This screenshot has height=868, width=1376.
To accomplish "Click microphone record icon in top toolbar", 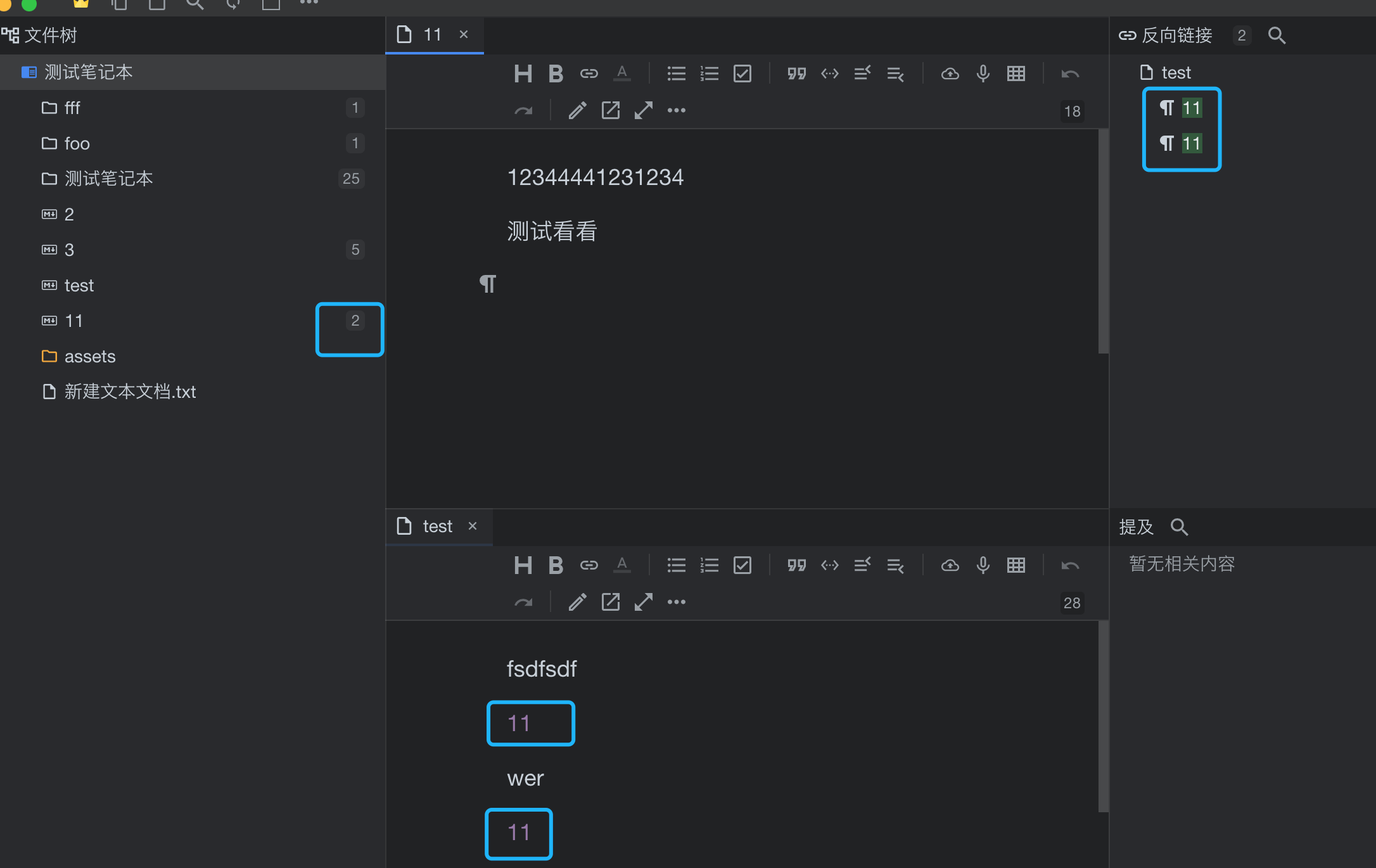I will click(x=983, y=74).
